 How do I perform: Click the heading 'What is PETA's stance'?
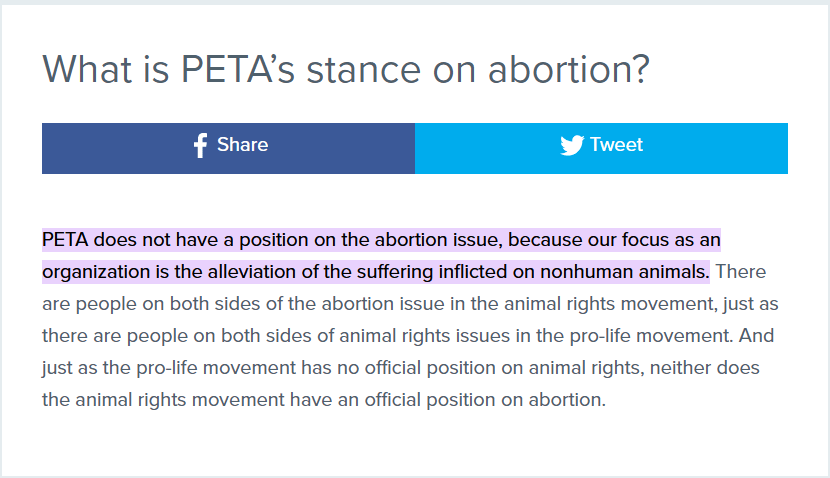click(x=232, y=69)
